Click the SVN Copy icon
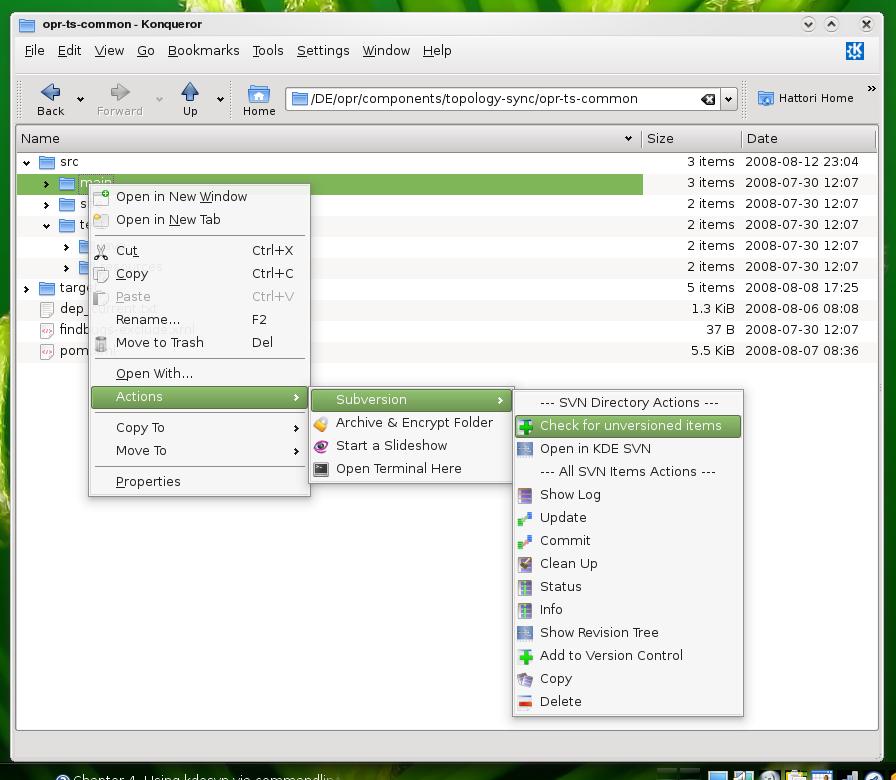Viewport: 896px width, 780px height. [525, 679]
